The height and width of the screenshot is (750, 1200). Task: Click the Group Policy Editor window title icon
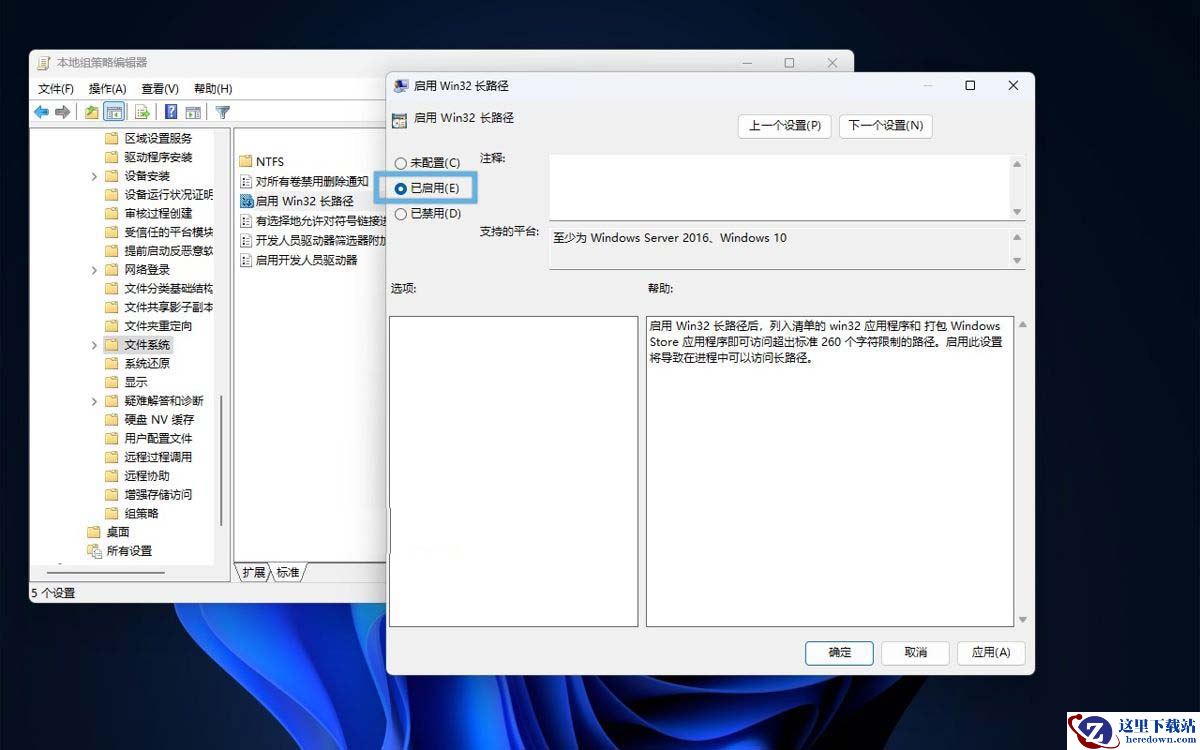[x=44, y=63]
